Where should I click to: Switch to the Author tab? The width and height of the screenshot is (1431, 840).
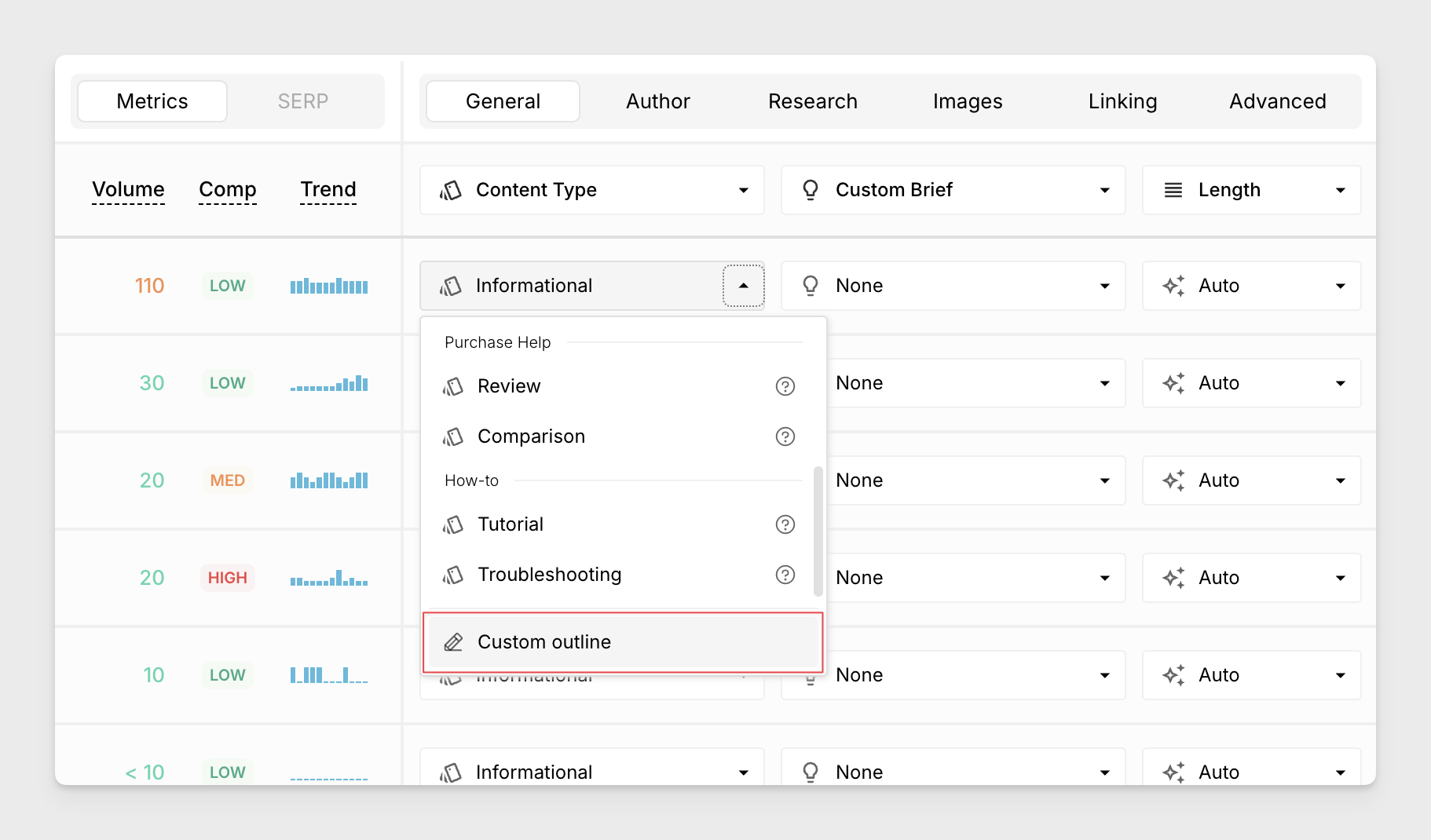click(657, 101)
